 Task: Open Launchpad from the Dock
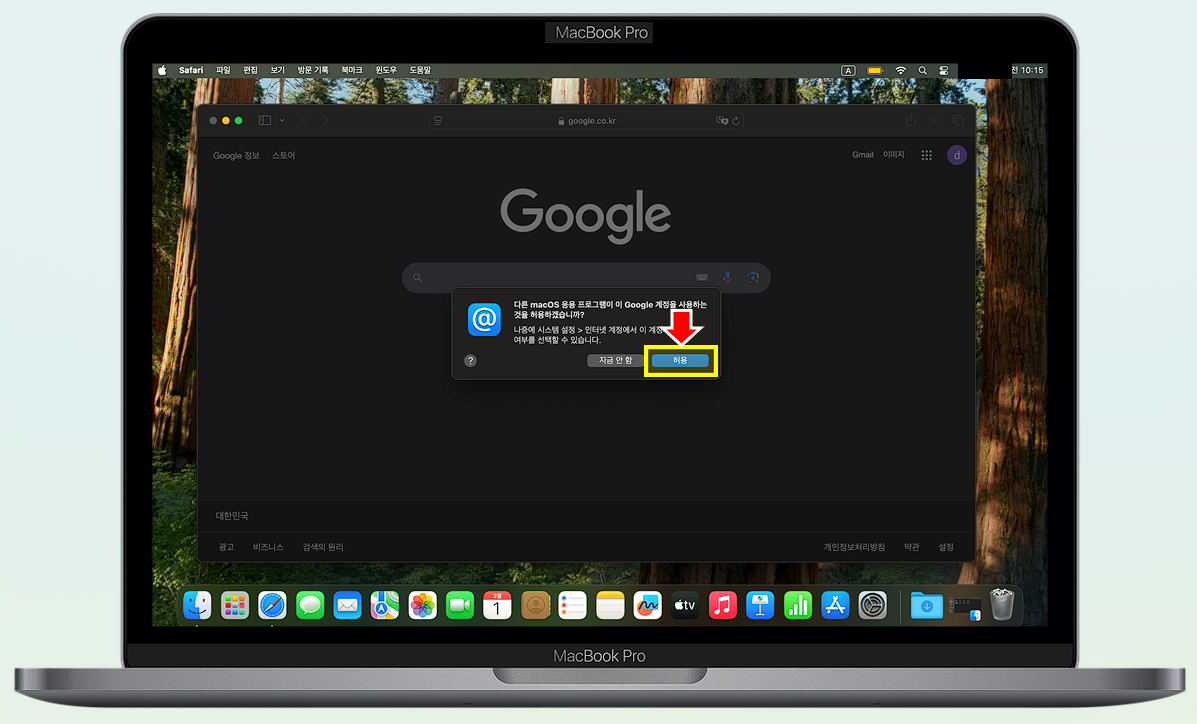pos(235,606)
